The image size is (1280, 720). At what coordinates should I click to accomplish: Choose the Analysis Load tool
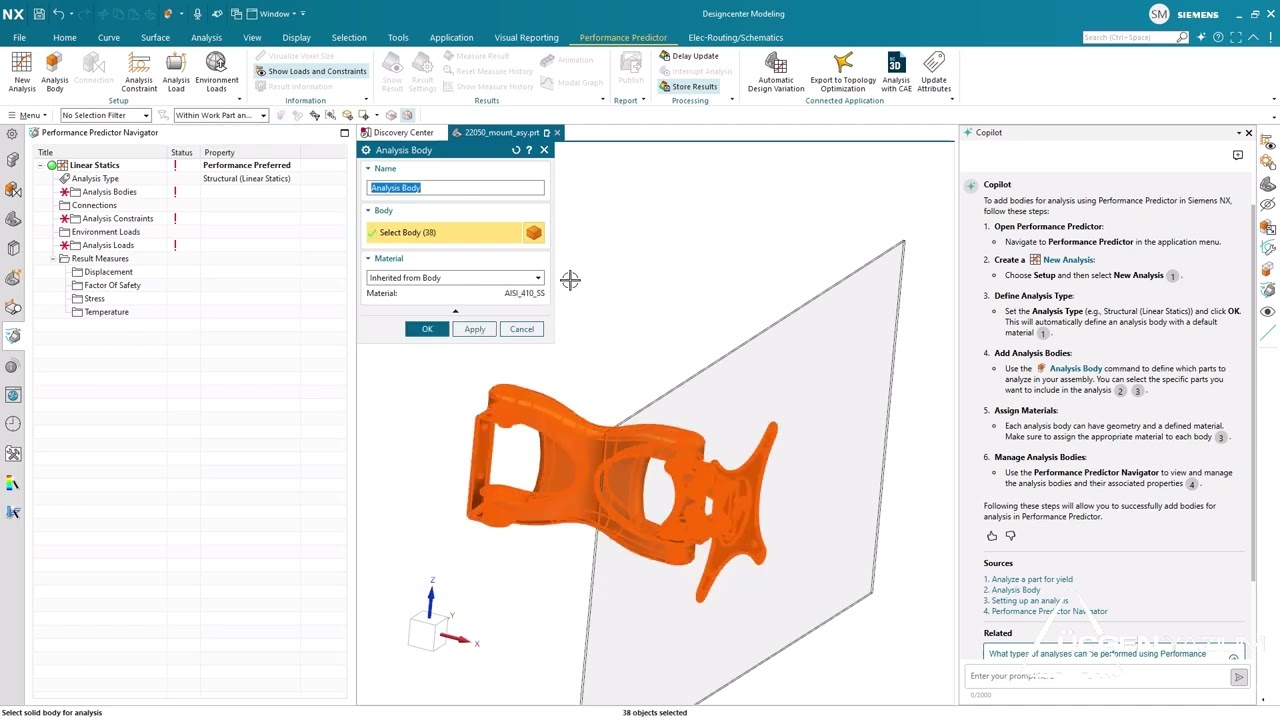[176, 72]
